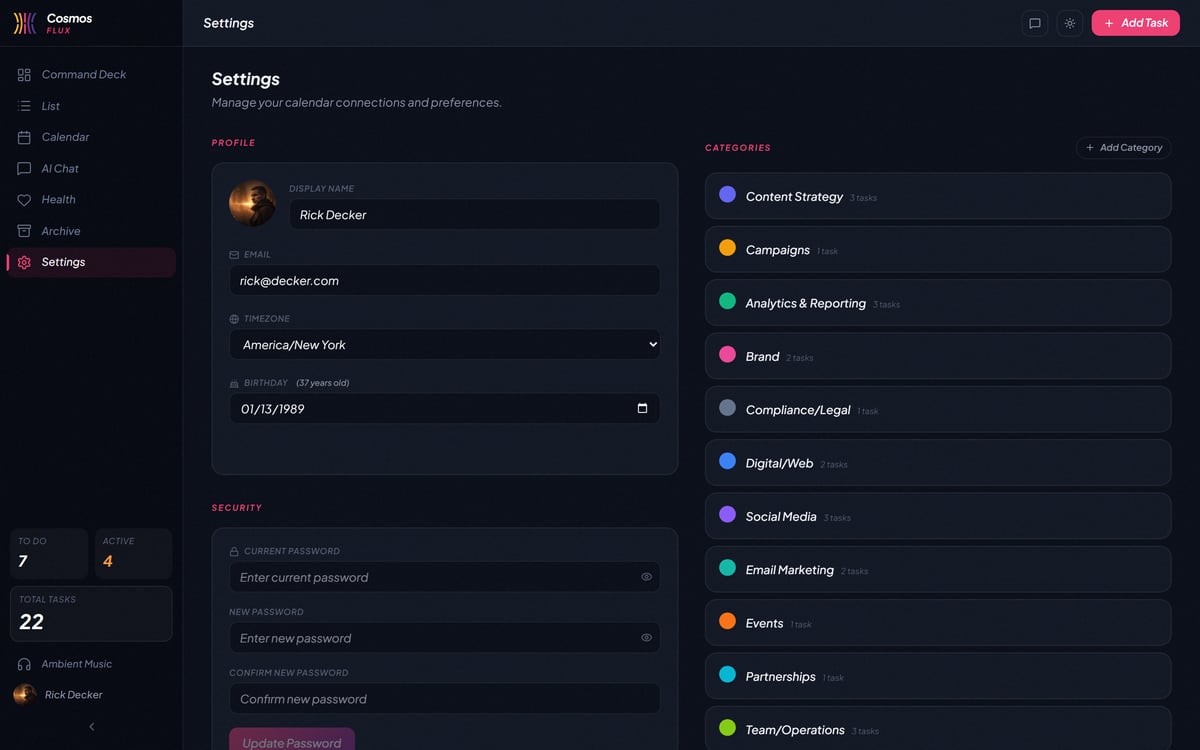This screenshot has width=1200, height=750.
Task: Click Rick Decker's profile avatar photo
Action: [x=252, y=203]
